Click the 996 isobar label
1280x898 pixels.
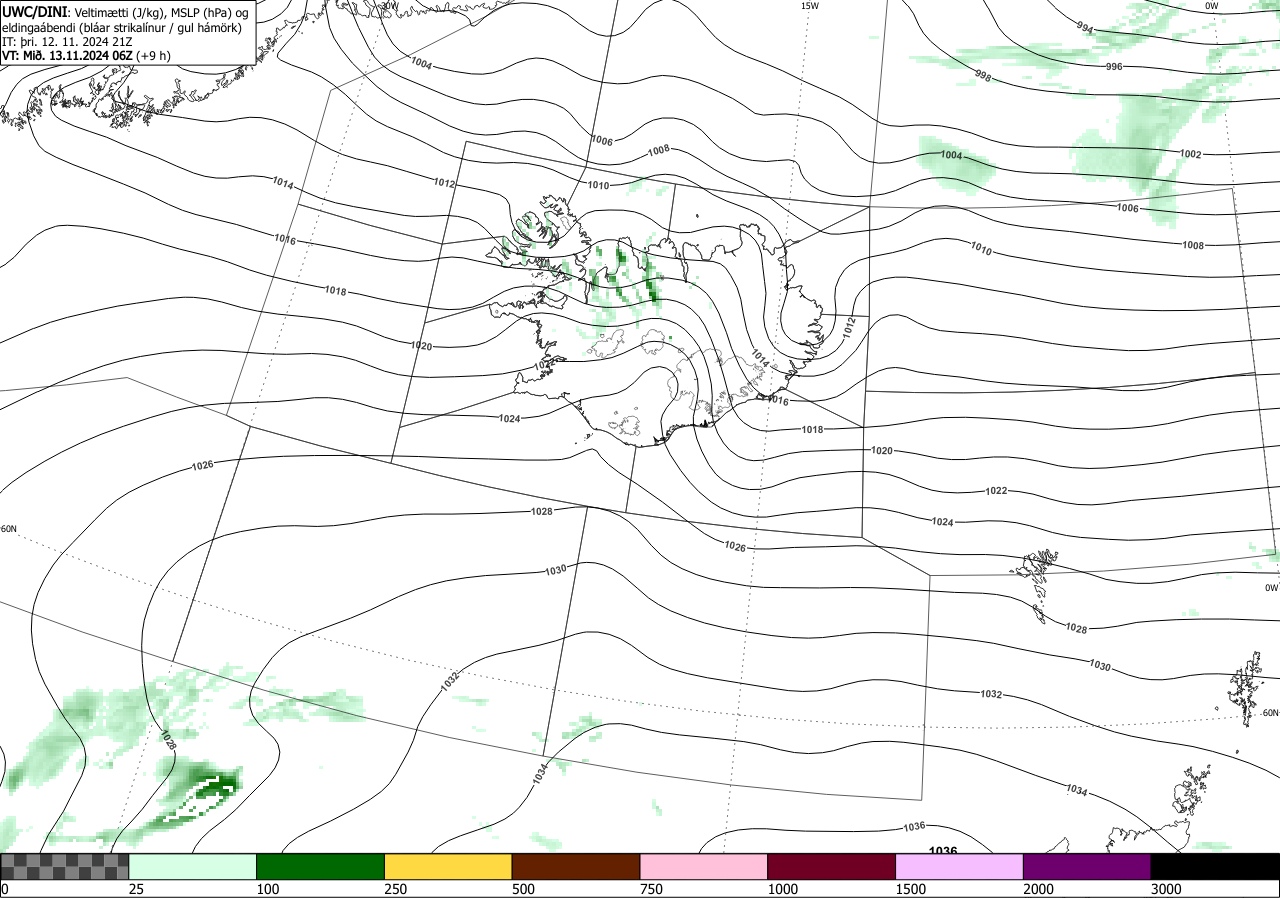[1114, 66]
